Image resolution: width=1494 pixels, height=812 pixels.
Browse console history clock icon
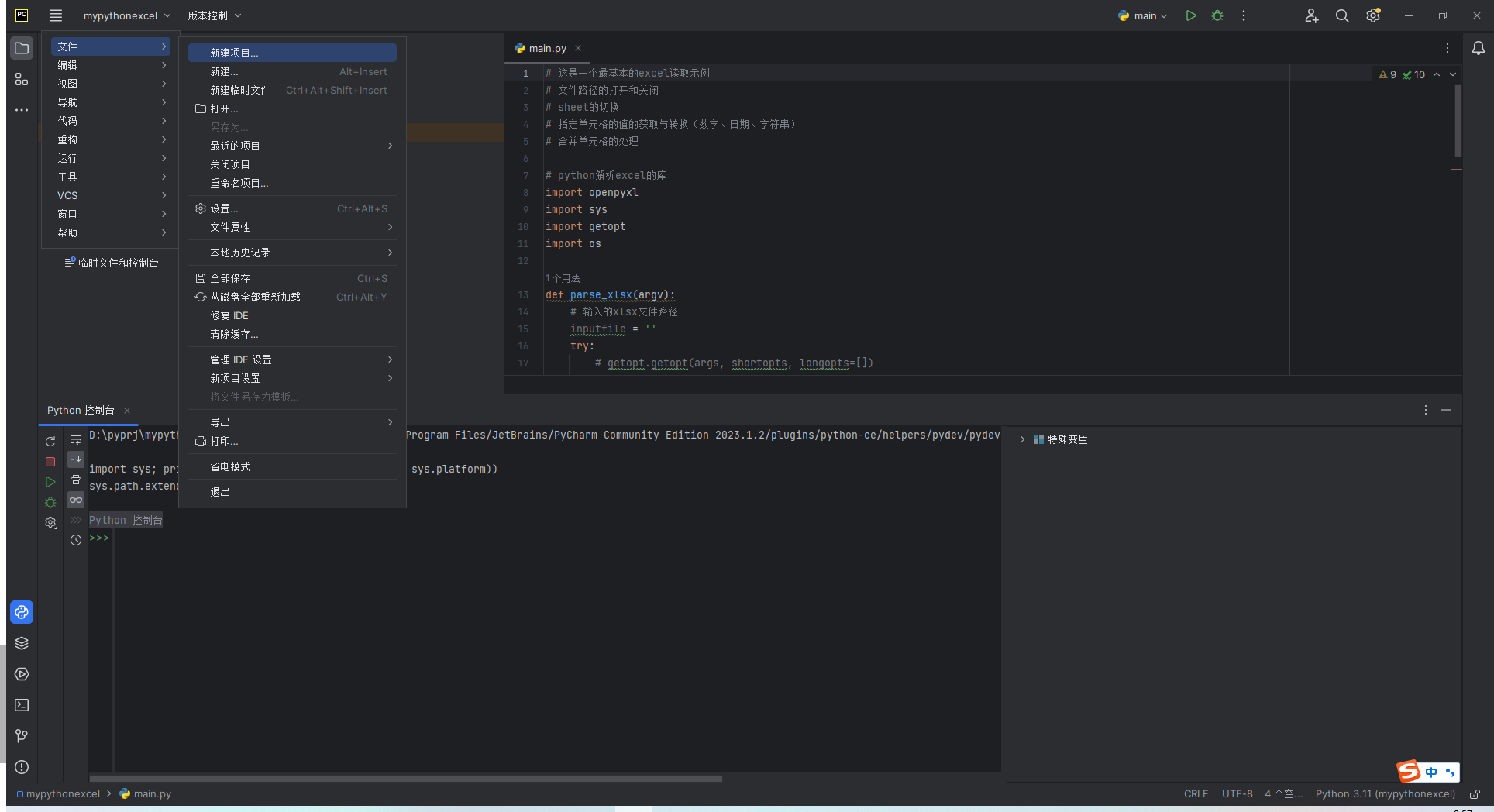76,540
